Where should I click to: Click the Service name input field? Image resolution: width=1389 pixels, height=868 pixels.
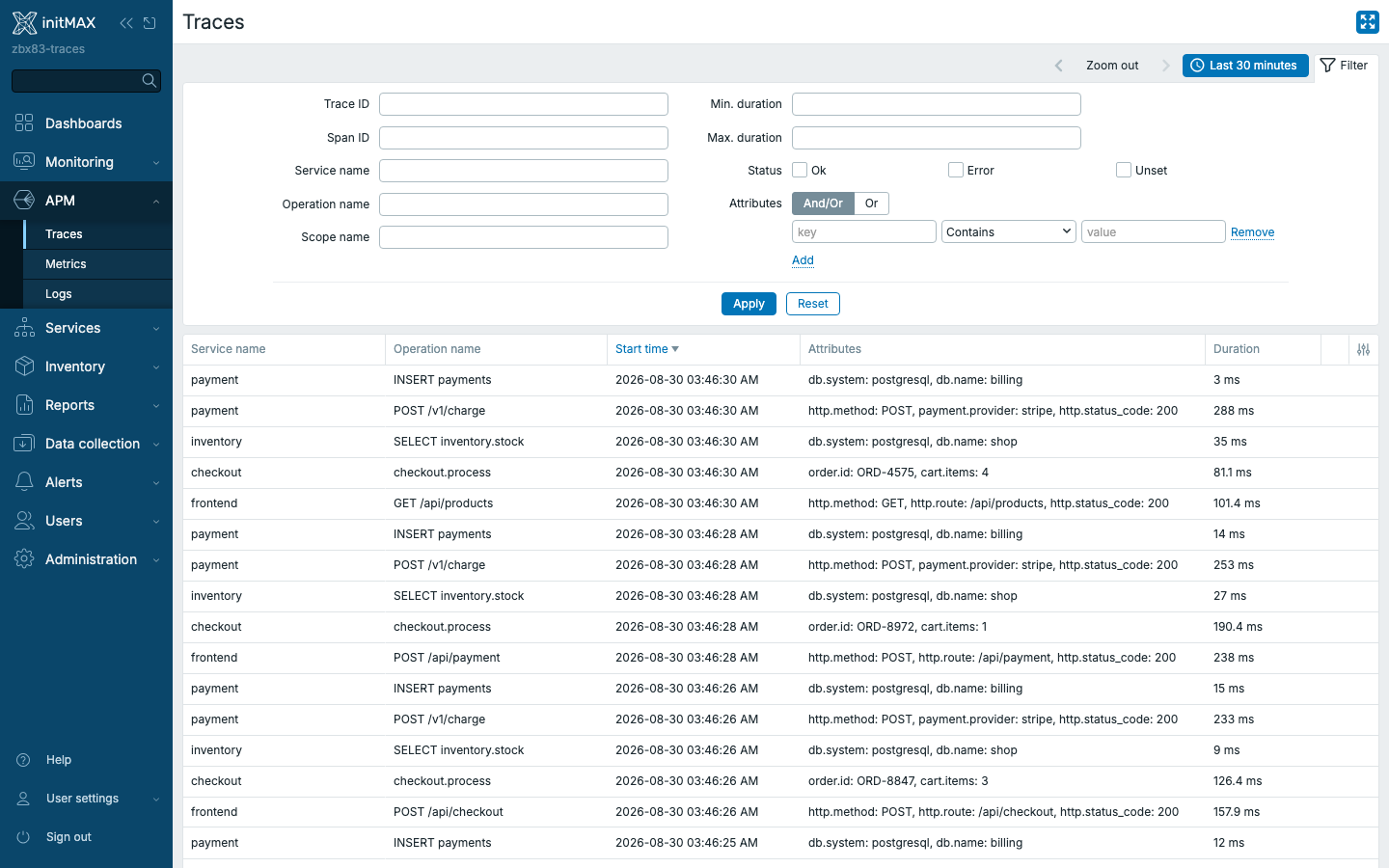tap(524, 171)
